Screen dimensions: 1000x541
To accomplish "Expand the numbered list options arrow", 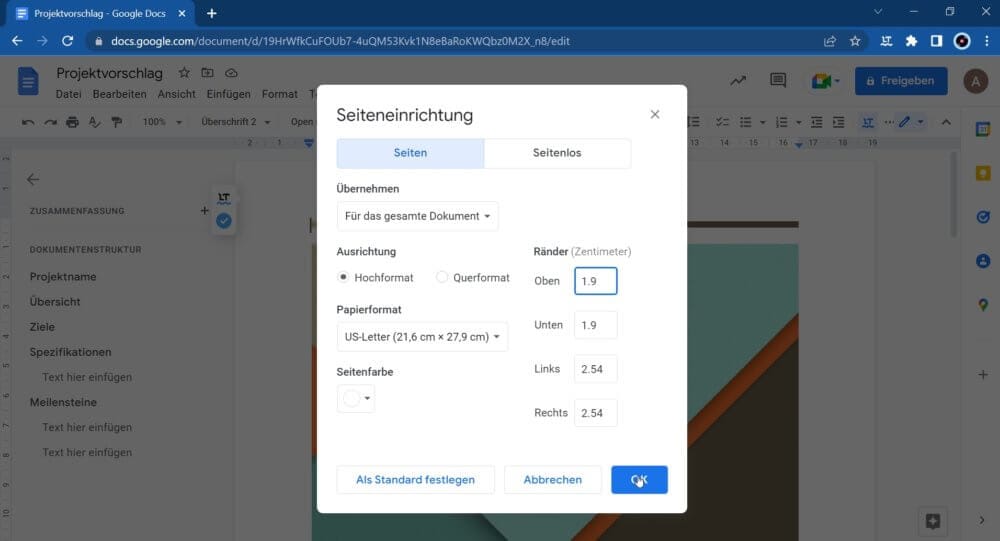I will [798, 122].
